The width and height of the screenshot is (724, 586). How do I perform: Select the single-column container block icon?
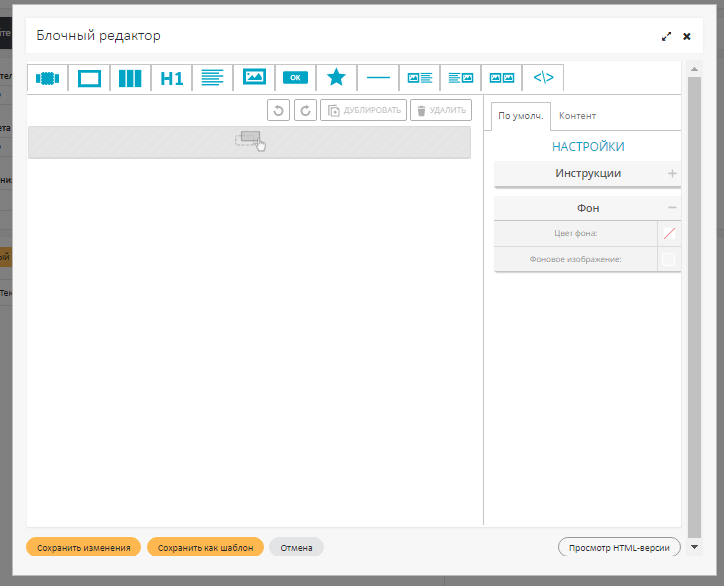tap(90, 78)
